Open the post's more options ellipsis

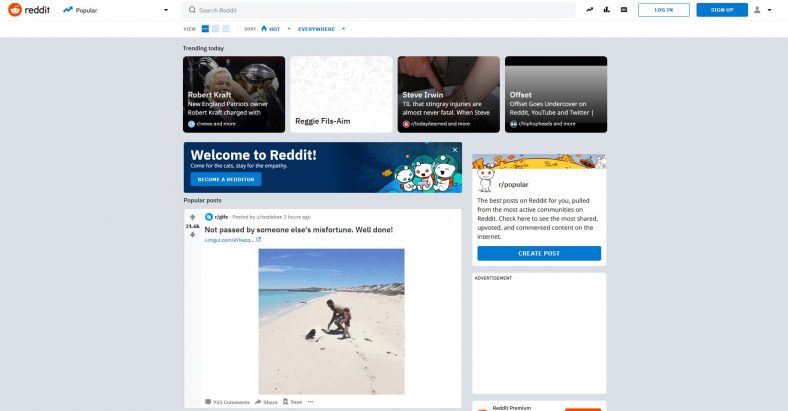[x=311, y=401]
